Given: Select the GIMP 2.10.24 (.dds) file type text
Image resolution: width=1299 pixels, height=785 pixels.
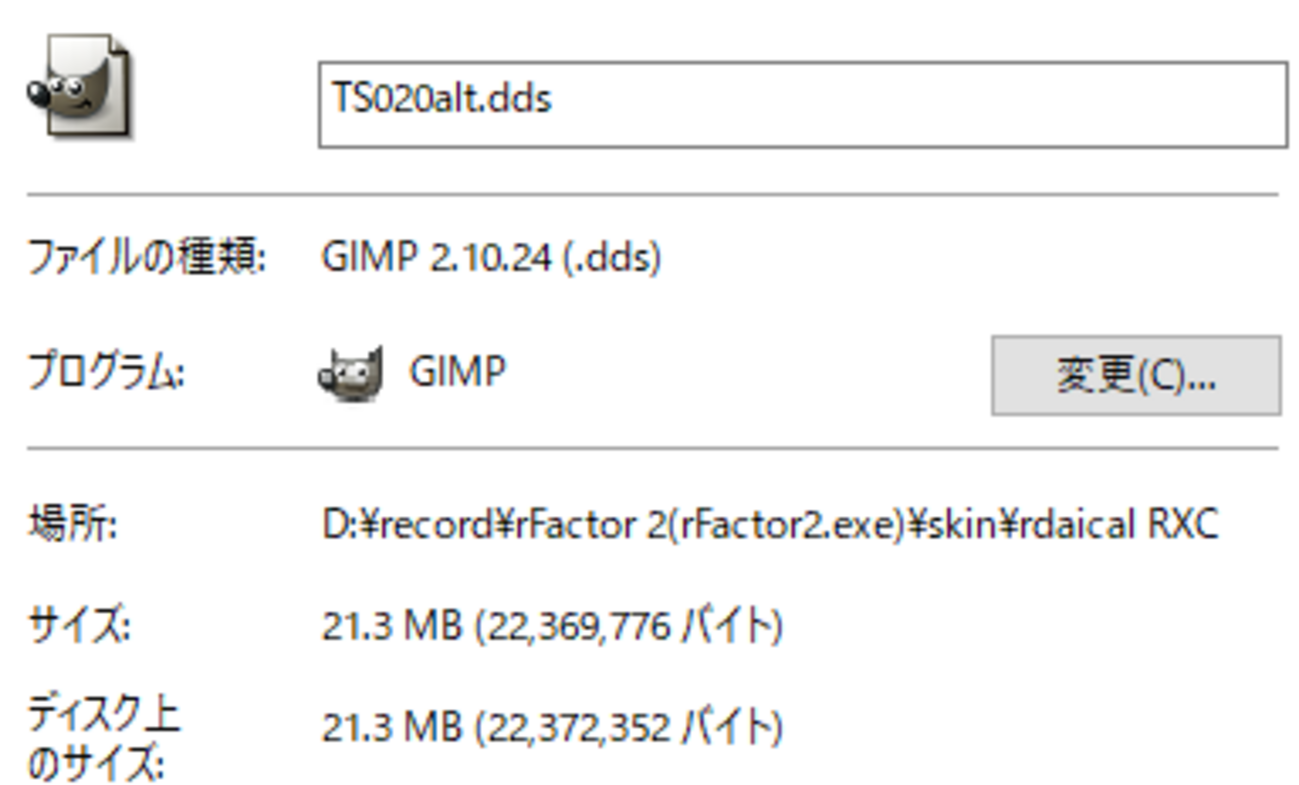Looking at the screenshot, I should coord(491,258).
